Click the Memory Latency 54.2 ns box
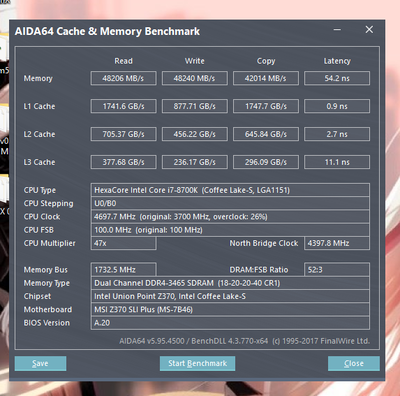The height and width of the screenshot is (396, 400). pos(337,78)
